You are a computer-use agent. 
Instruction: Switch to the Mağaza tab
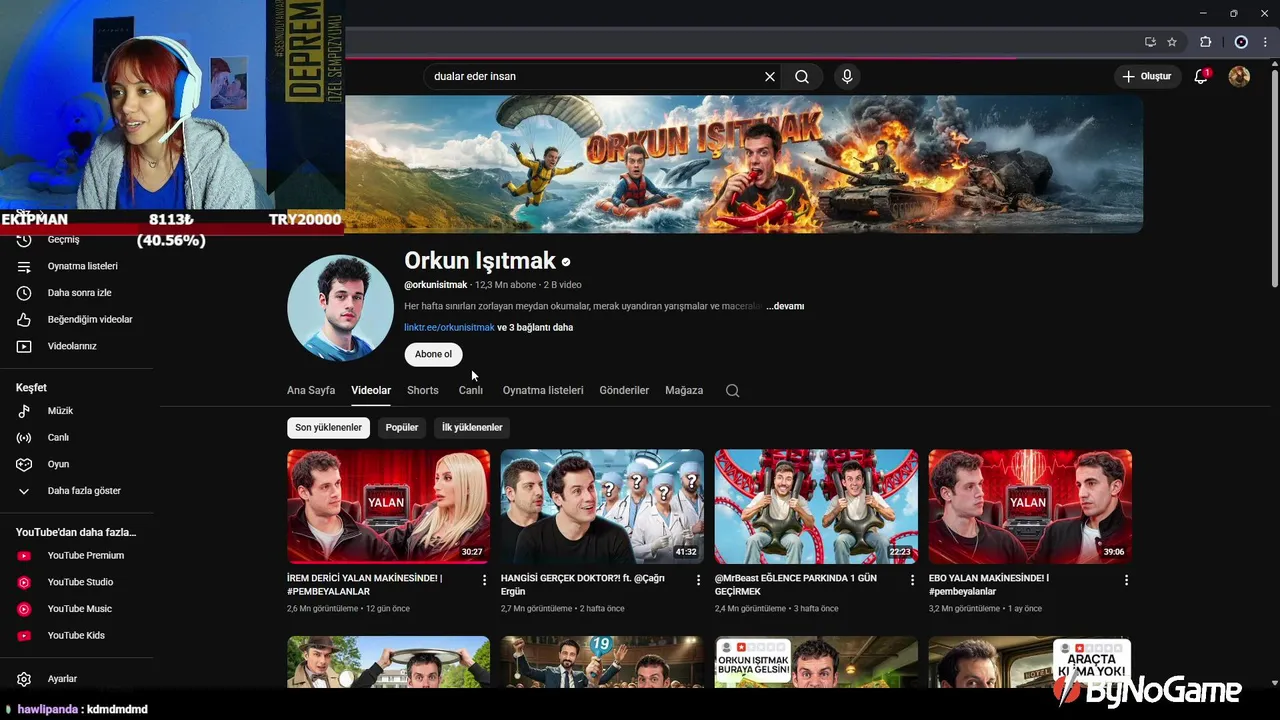(684, 390)
